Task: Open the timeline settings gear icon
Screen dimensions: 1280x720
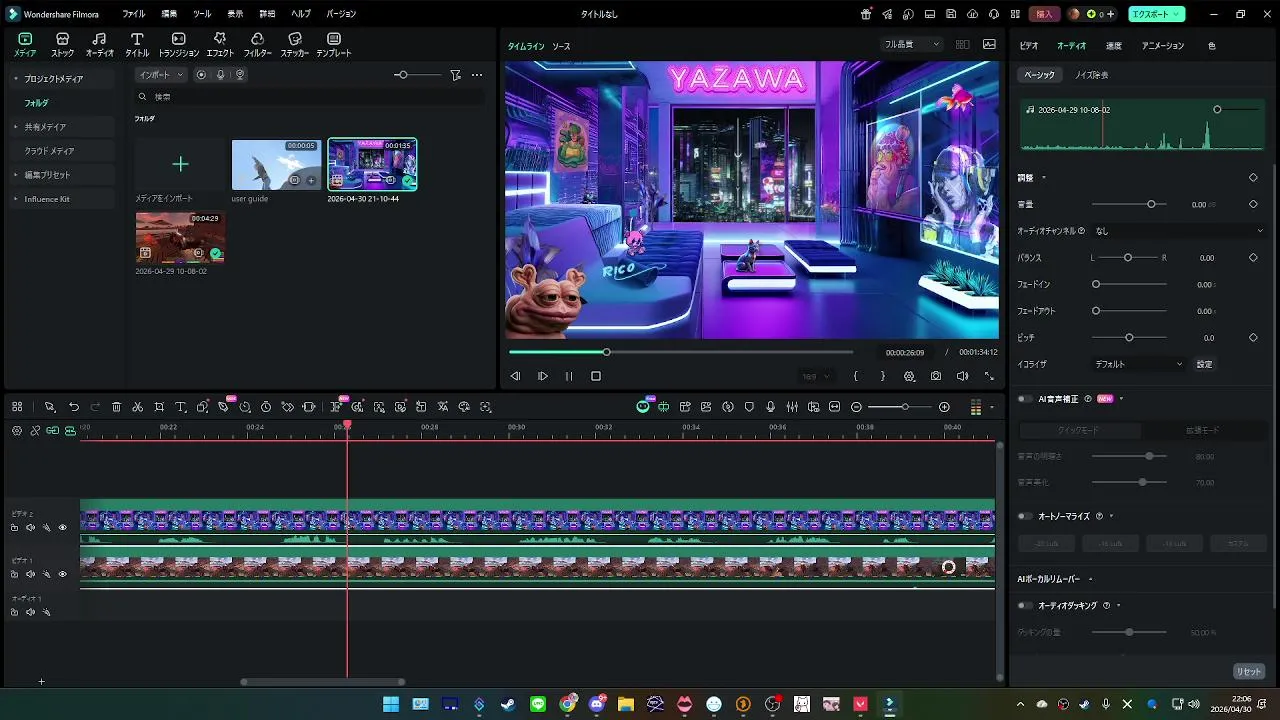Action: click(17, 430)
